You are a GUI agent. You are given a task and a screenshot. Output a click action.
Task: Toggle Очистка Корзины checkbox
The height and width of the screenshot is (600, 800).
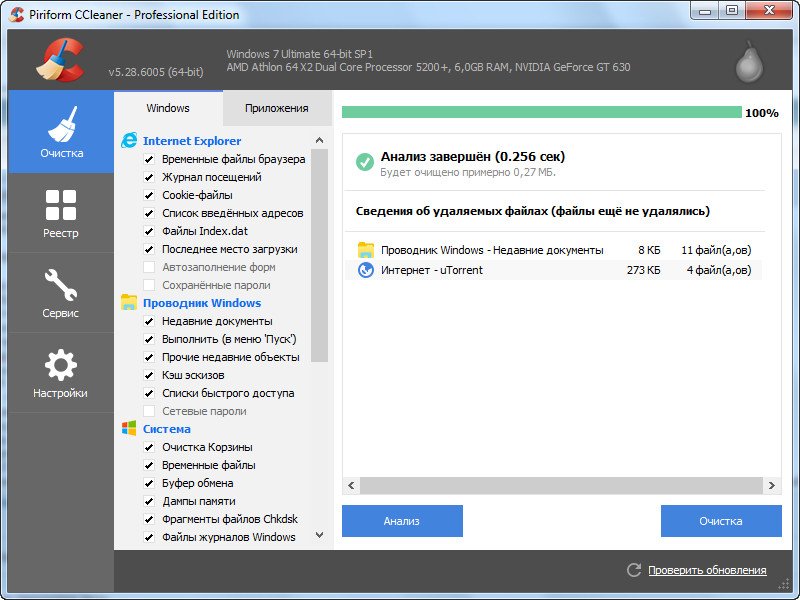coord(149,447)
